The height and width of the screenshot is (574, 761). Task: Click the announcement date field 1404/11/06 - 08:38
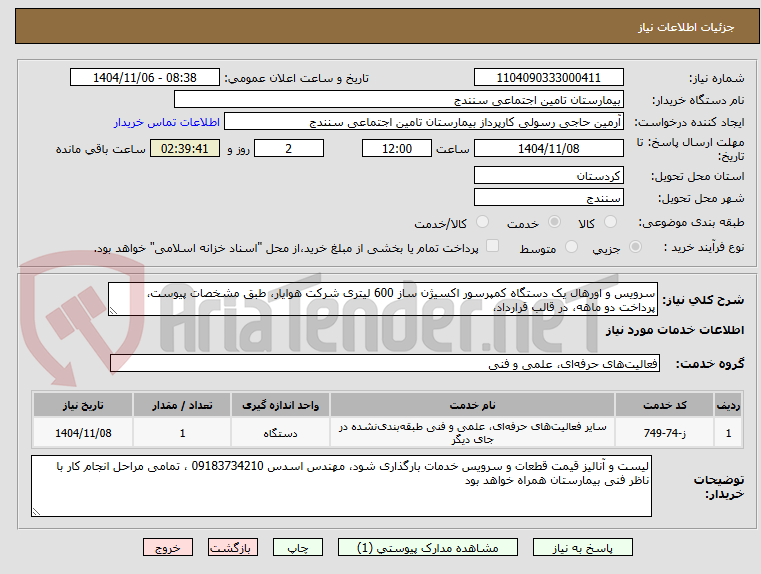145,78
